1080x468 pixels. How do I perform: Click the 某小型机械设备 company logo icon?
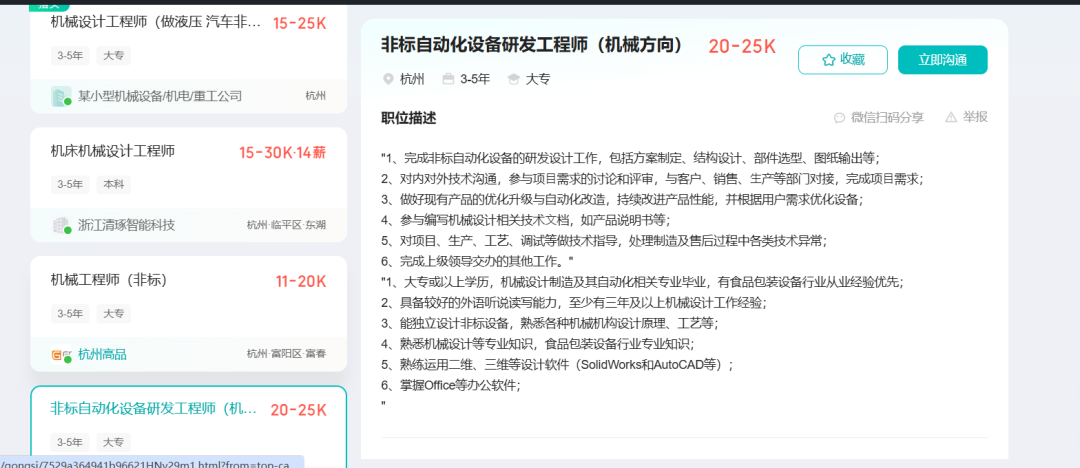(x=61, y=96)
